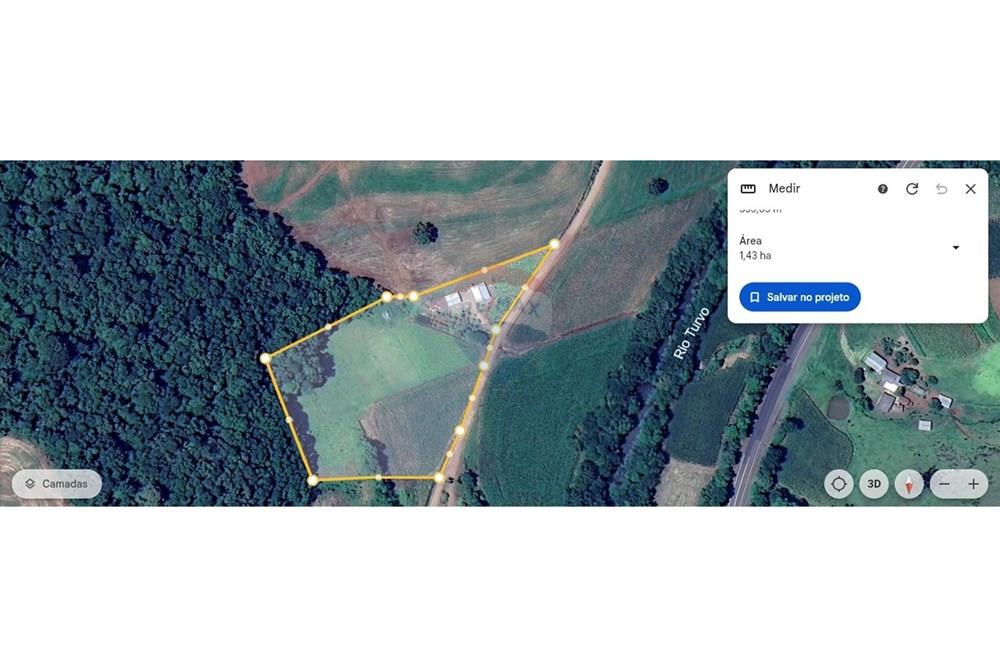Click the Rio Turvo map label
The image size is (1000, 667).
point(691,333)
